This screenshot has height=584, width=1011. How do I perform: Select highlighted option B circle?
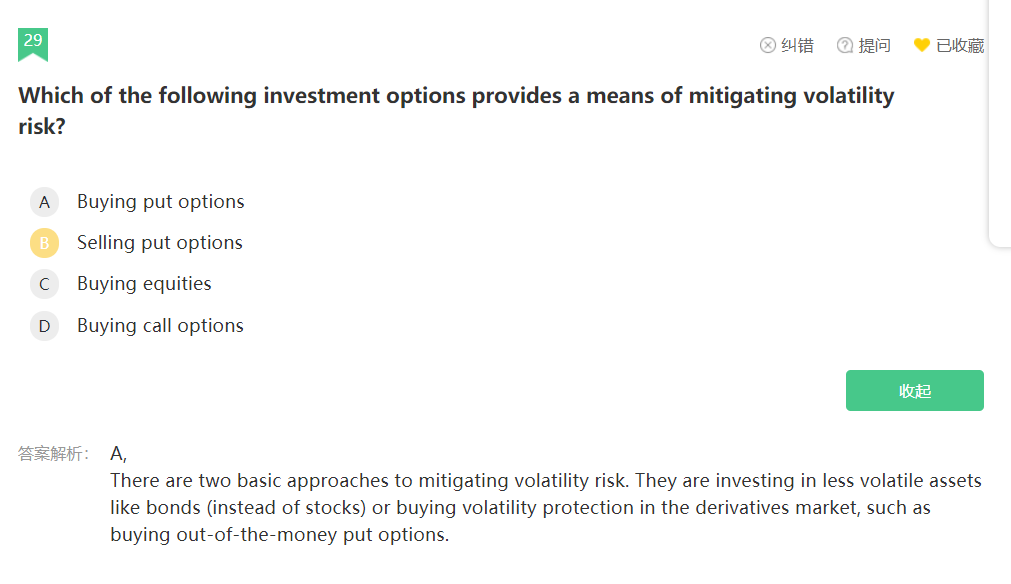pyautogui.click(x=44, y=243)
